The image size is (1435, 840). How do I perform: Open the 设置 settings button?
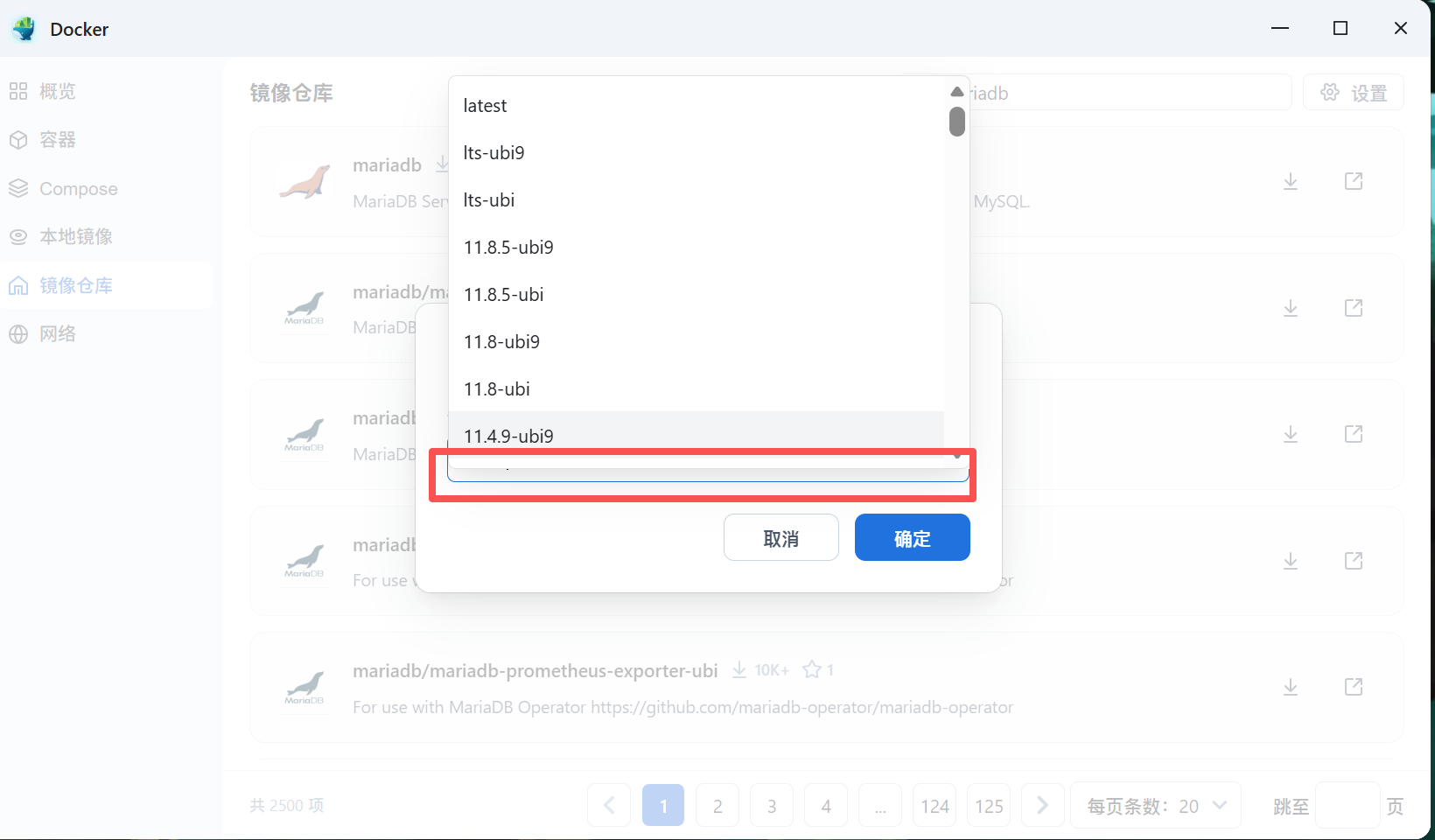[x=1354, y=93]
